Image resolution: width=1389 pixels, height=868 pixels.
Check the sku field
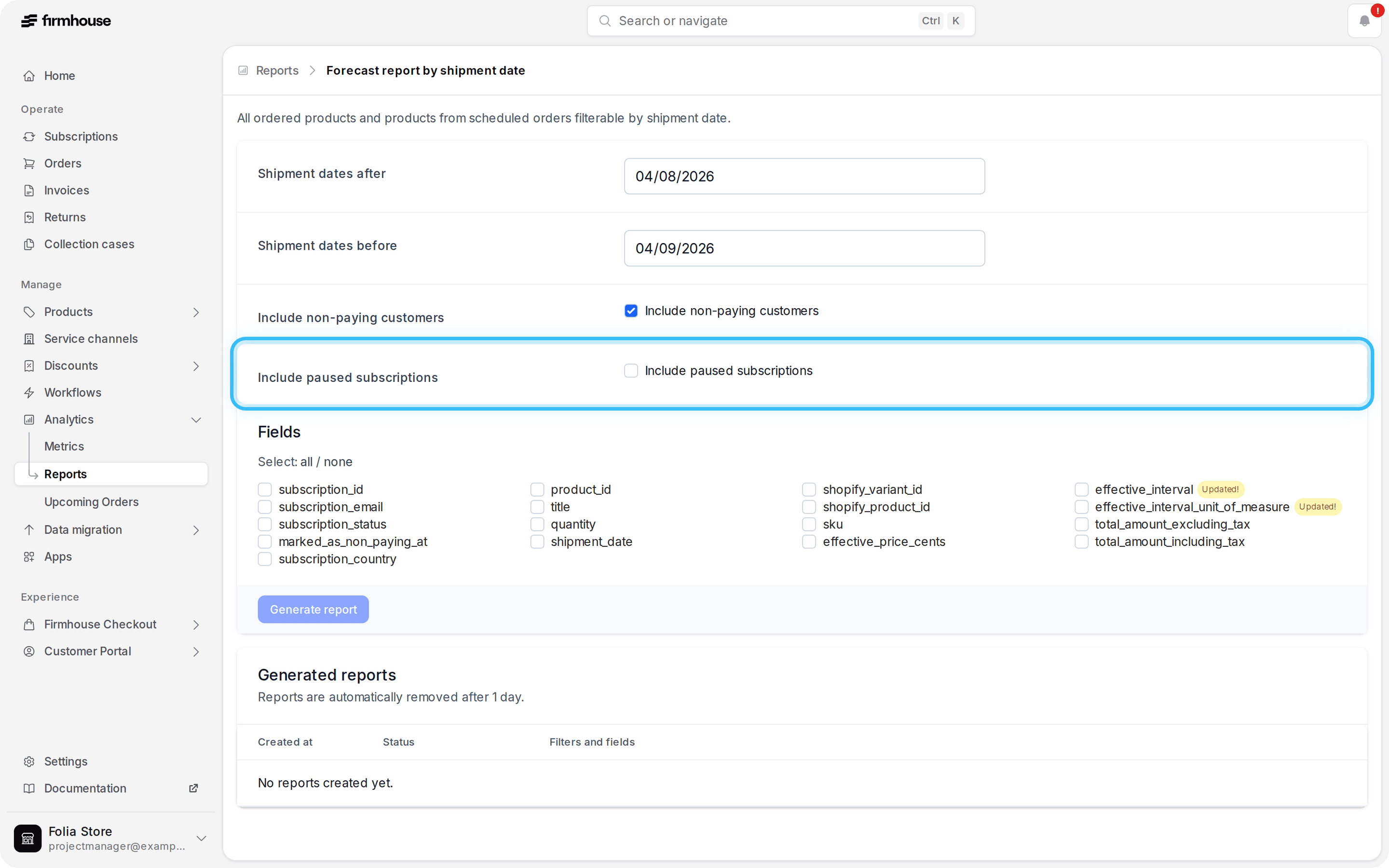point(809,525)
